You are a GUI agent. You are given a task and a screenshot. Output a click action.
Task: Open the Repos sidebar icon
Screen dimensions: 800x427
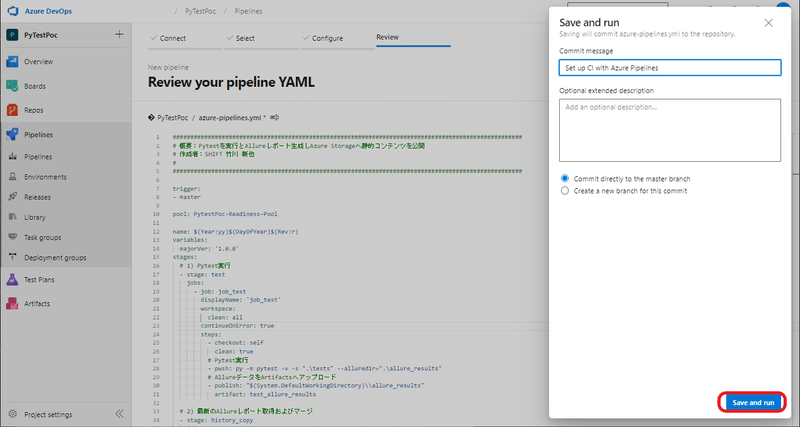[x=12, y=110]
